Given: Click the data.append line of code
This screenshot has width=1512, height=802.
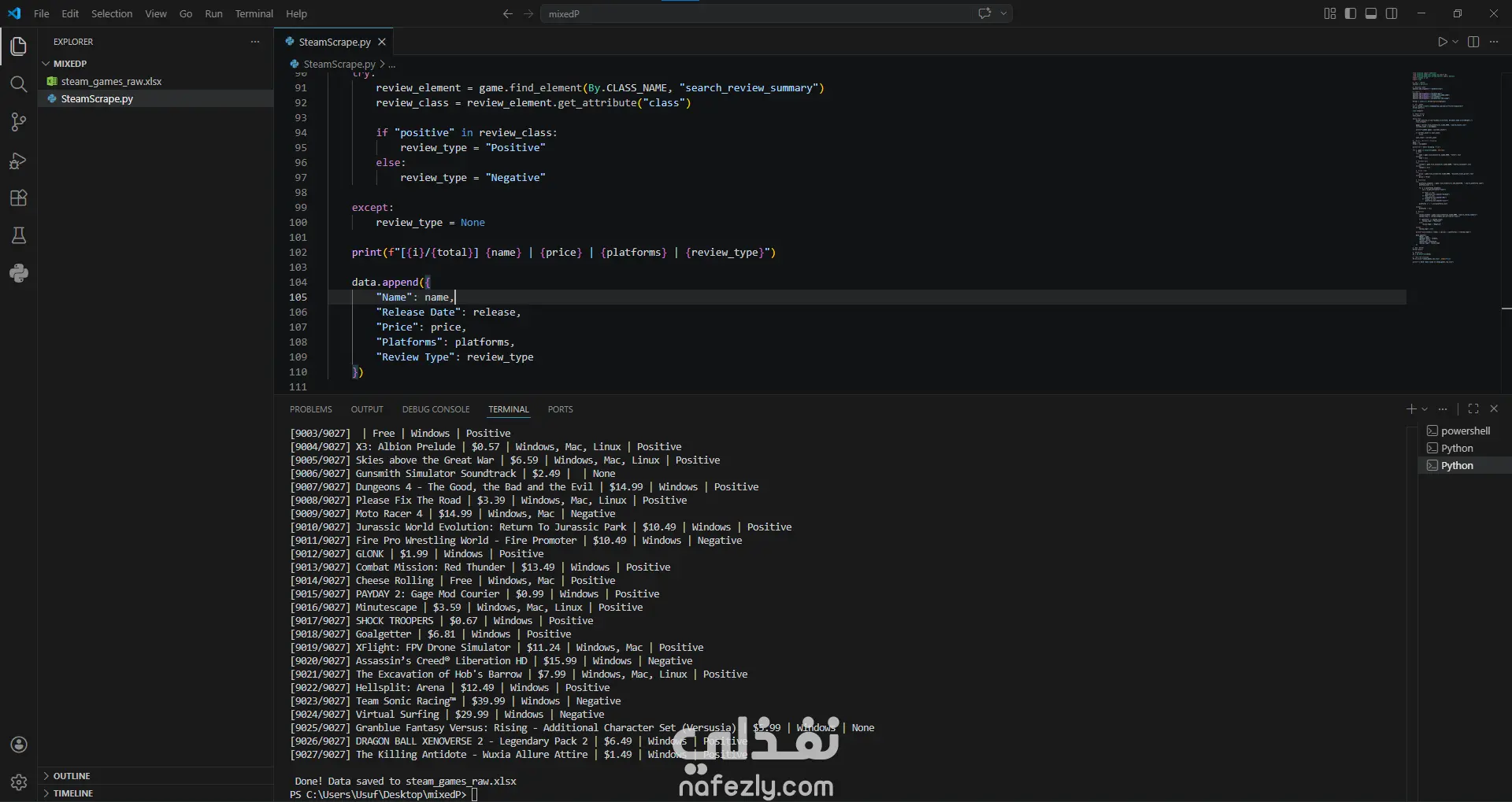Looking at the screenshot, I should pos(391,283).
